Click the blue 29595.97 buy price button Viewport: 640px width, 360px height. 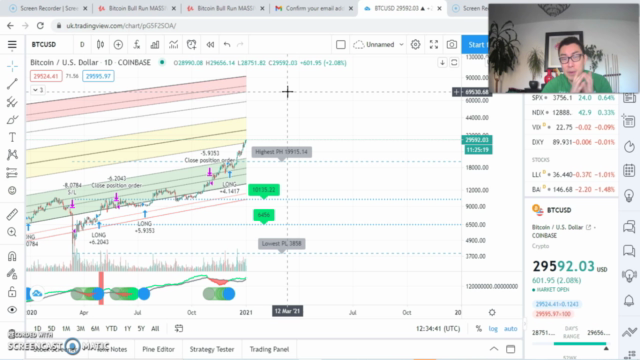(x=98, y=76)
